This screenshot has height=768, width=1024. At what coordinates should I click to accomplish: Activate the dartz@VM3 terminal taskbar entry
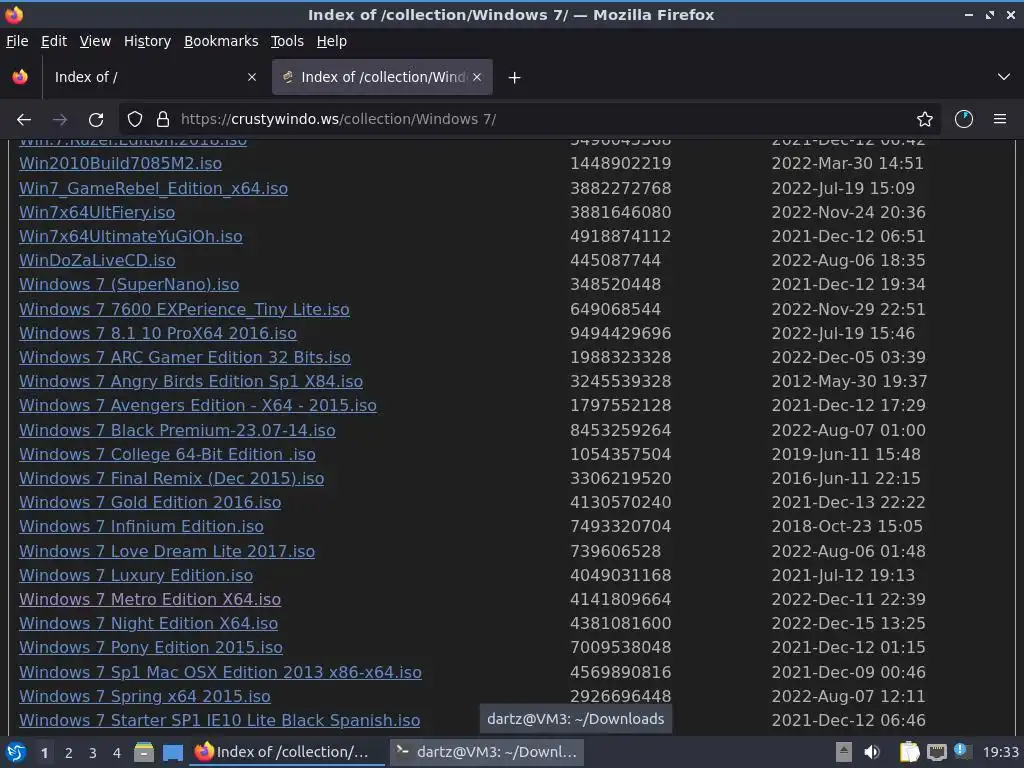point(487,752)
